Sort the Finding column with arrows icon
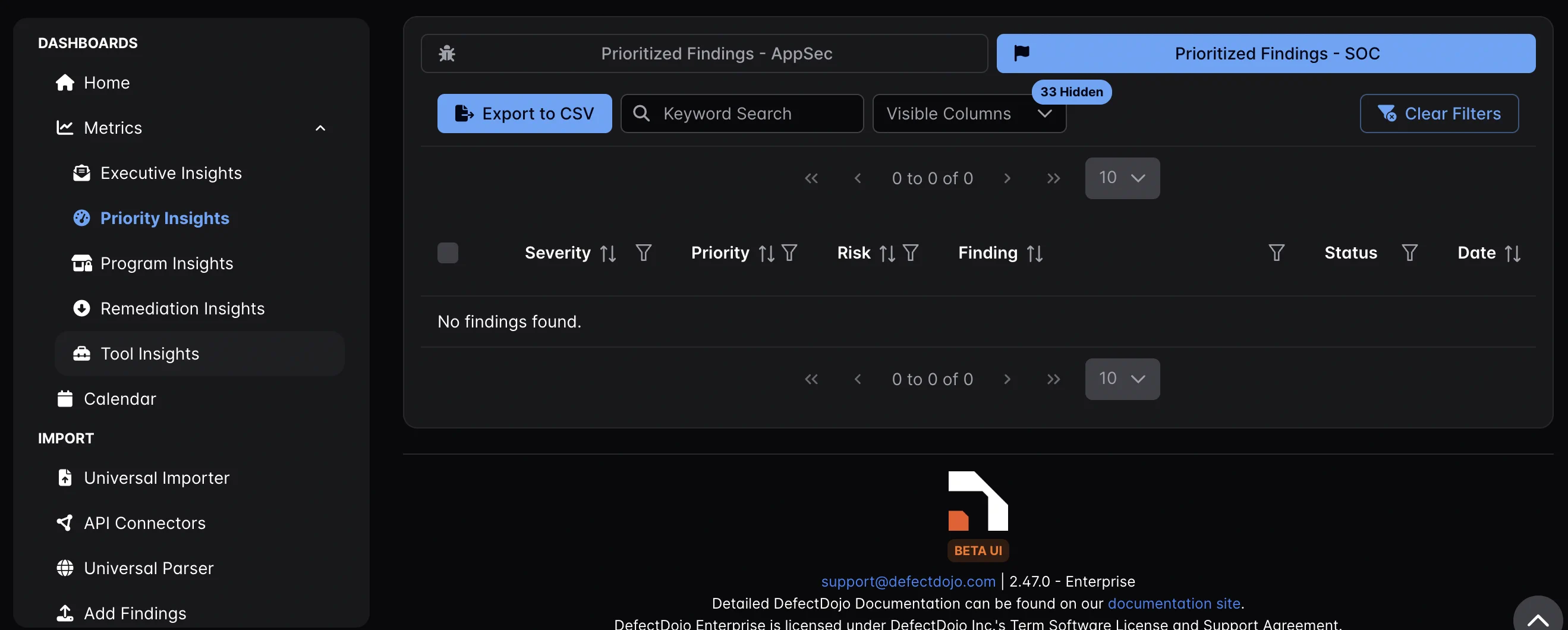The width and height of the screenshot is (1568, 630). pos(1034,253)
